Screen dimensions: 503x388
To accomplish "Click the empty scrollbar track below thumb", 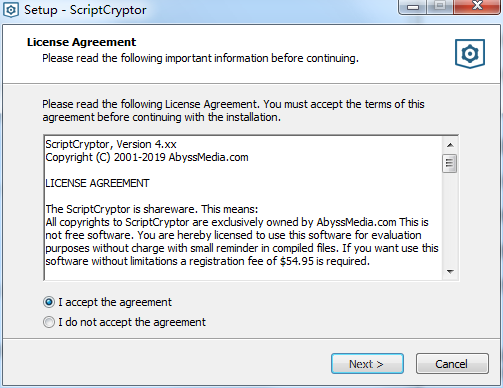I will pos(450,218).
